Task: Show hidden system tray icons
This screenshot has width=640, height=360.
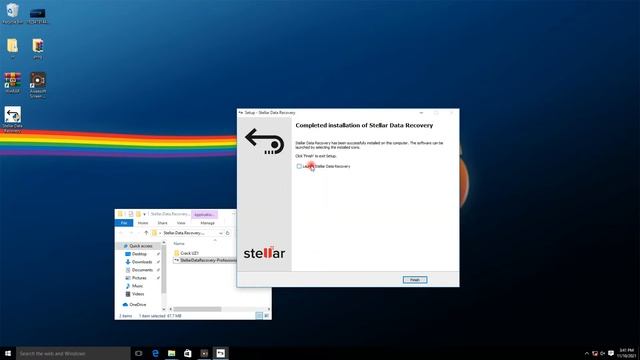Action: [587, 353]
